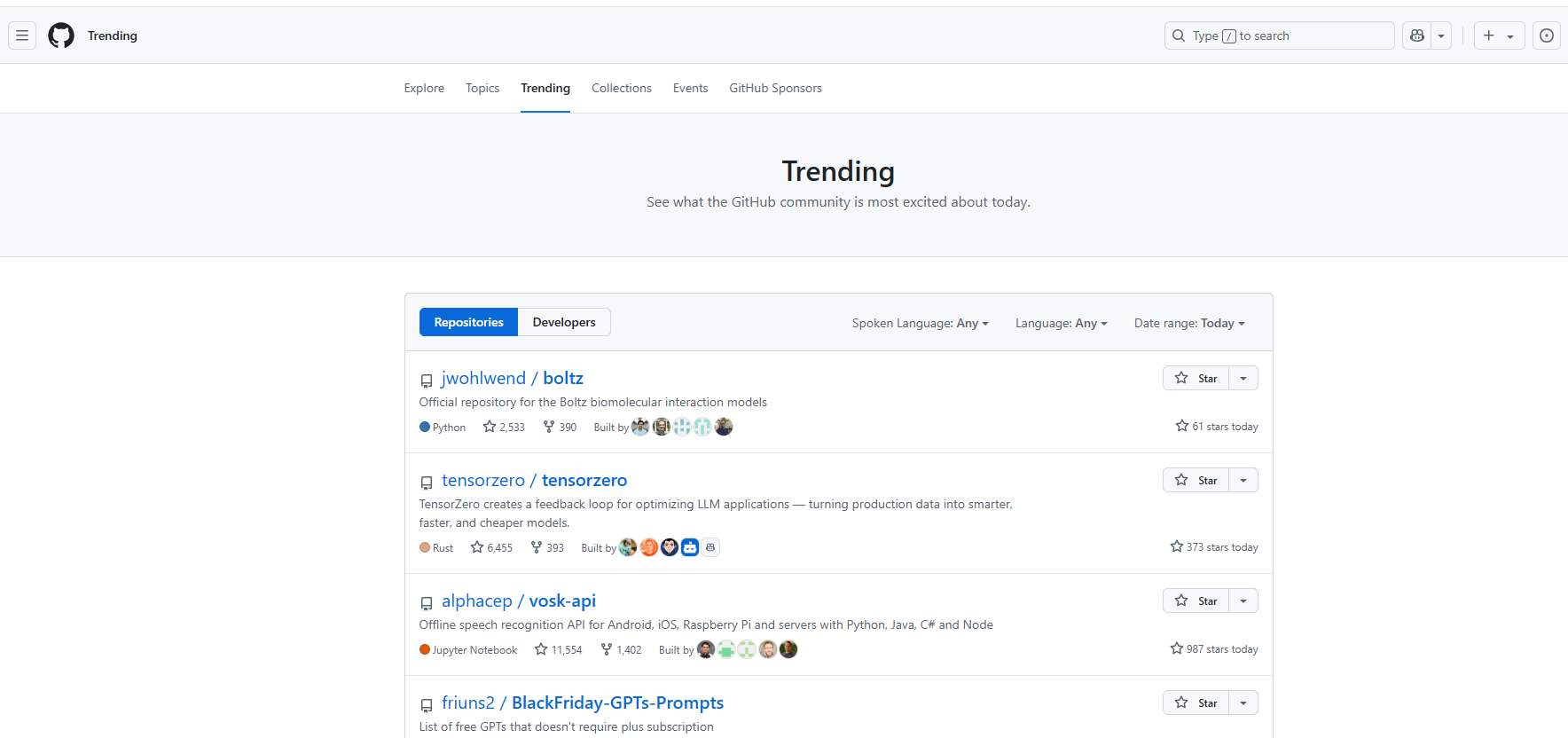View boltz forks count 390
Image resolution: width=1568 pixels, height=738 pixels.
(x=560, y=427)
